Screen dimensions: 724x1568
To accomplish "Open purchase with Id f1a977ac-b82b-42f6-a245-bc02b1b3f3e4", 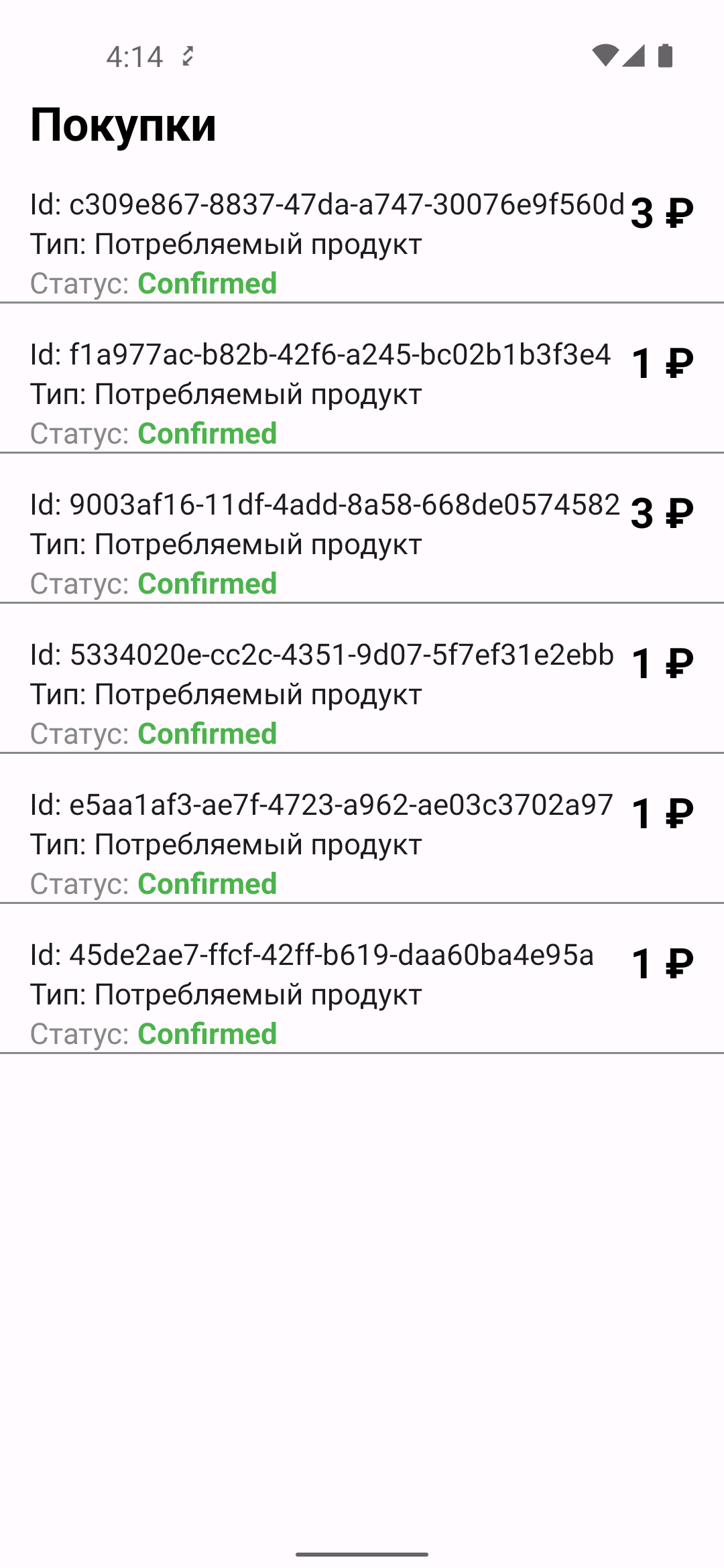I will coord(362,393).
